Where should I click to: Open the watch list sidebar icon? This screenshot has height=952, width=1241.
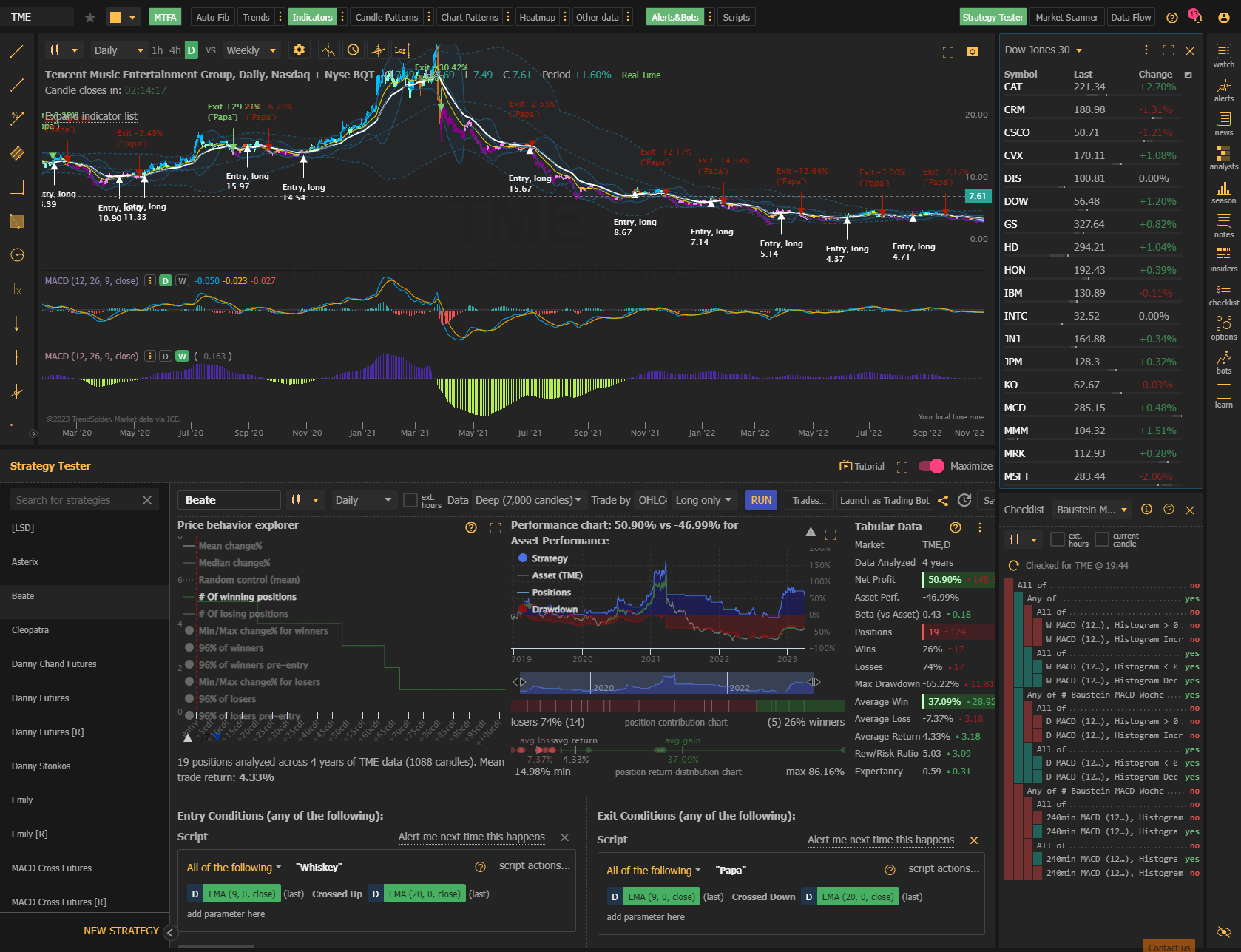(1223, 56)
